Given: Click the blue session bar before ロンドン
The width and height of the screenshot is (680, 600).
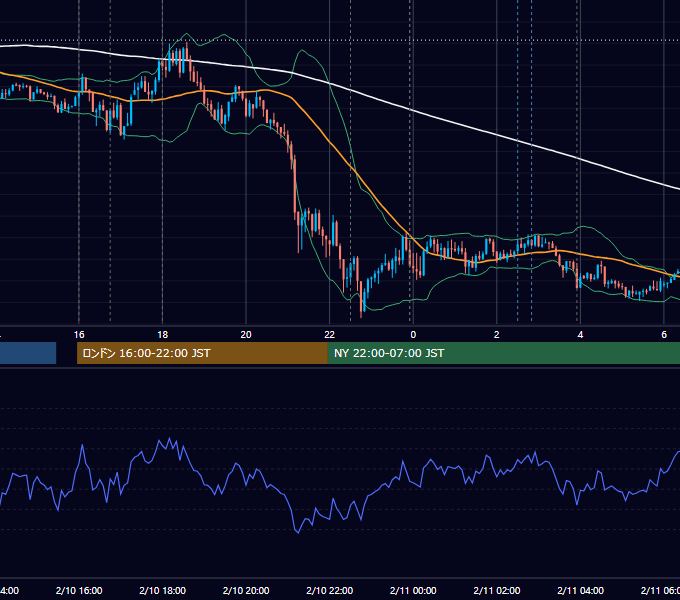Looking at the screenshot, I should pos(28,353).
